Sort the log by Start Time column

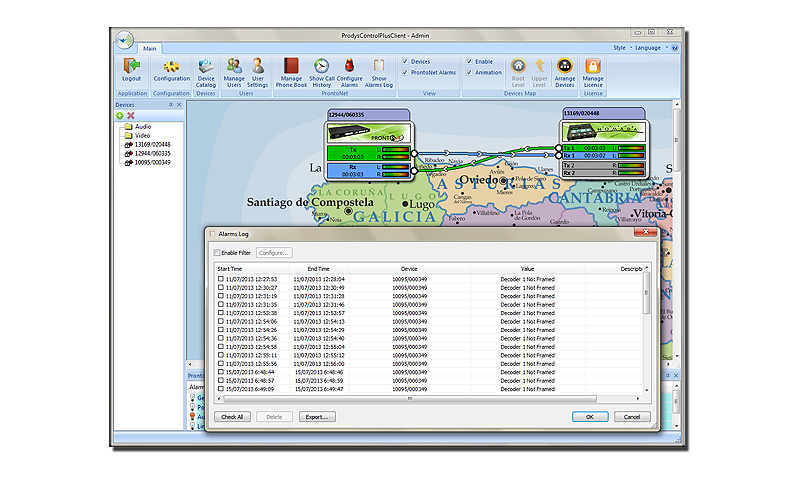[230, 268]
